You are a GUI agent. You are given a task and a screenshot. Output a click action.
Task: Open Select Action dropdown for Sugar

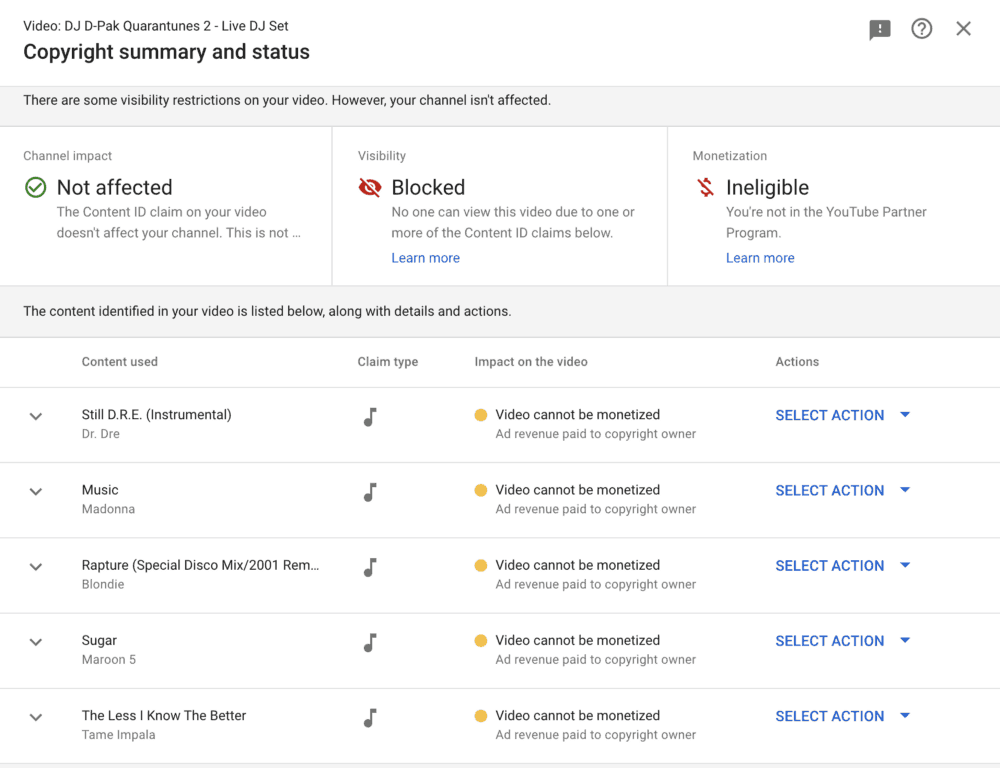tap(842, 641)
